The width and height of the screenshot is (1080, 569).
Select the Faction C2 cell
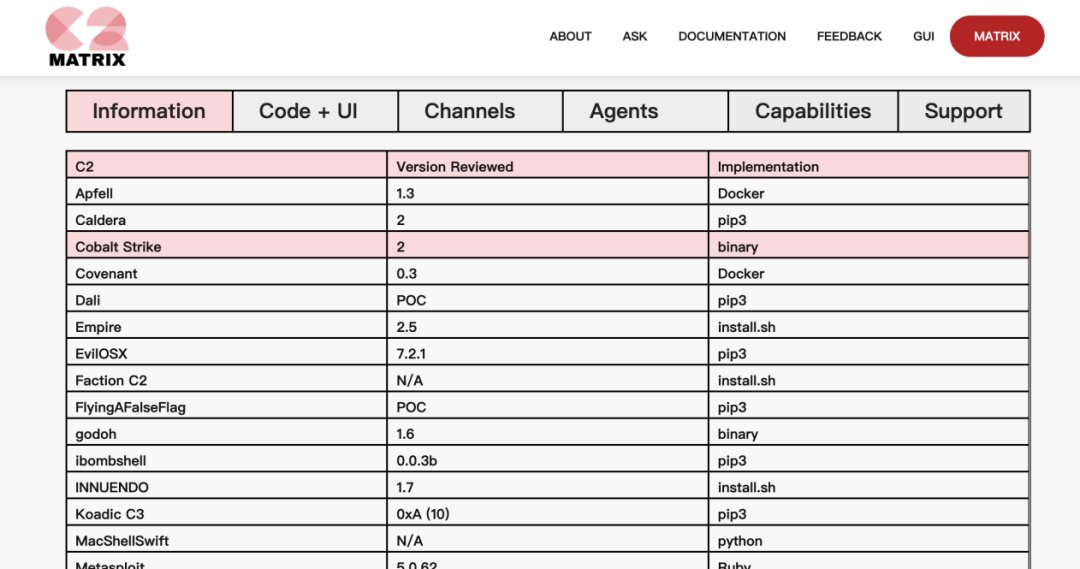tap(227, 380)
